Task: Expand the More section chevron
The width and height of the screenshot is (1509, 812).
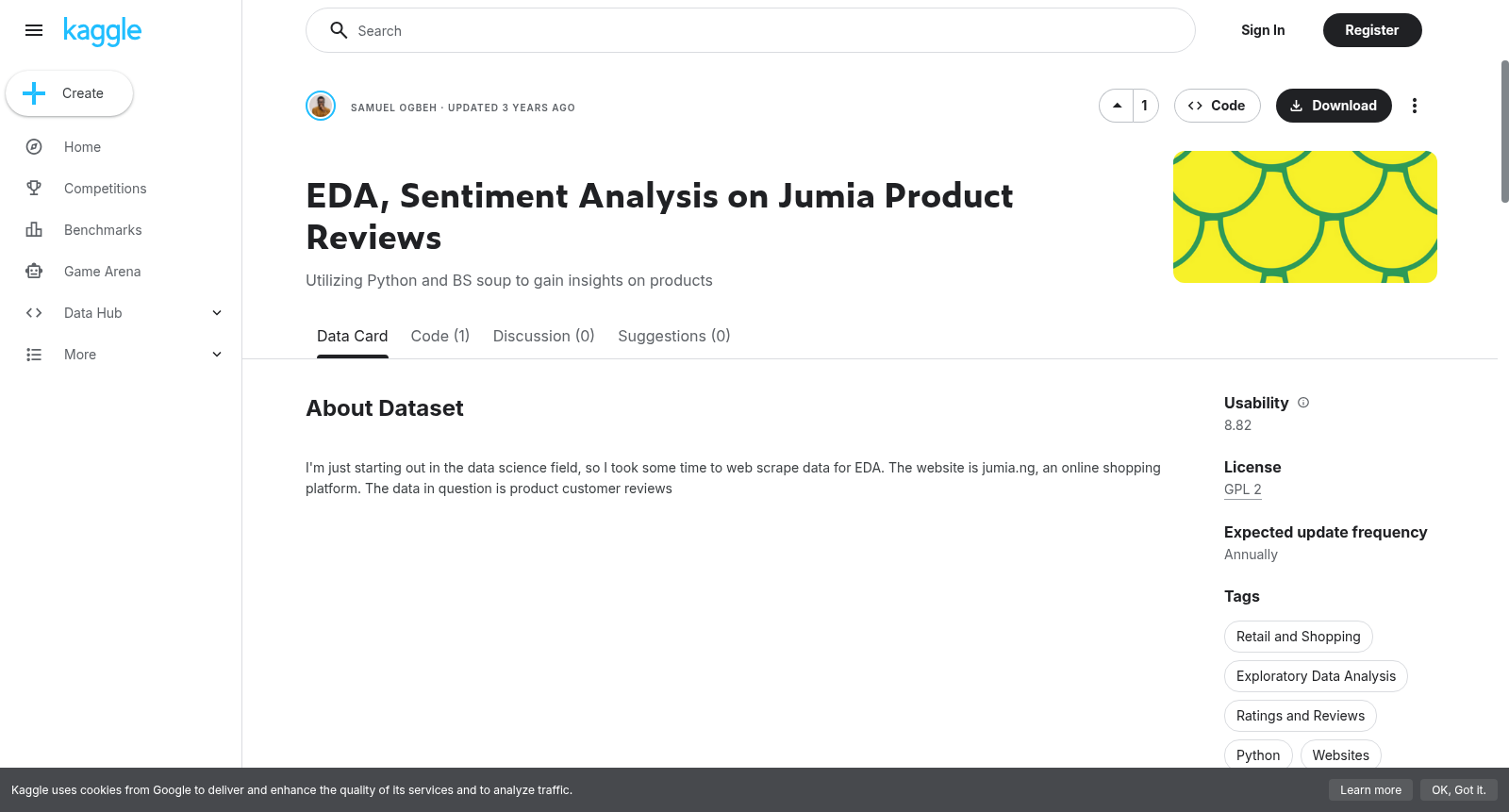Action: 217,355
